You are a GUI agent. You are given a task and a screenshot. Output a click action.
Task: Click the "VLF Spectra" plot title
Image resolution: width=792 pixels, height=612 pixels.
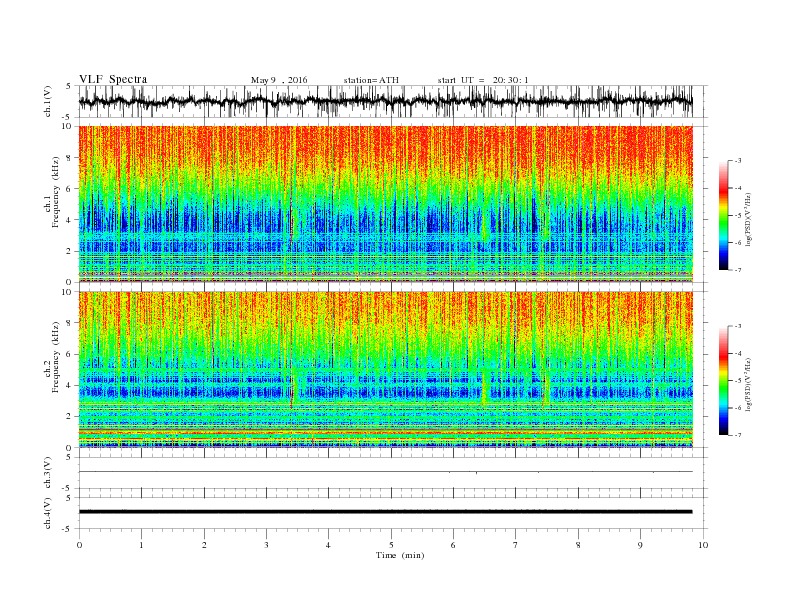(113, 79)
